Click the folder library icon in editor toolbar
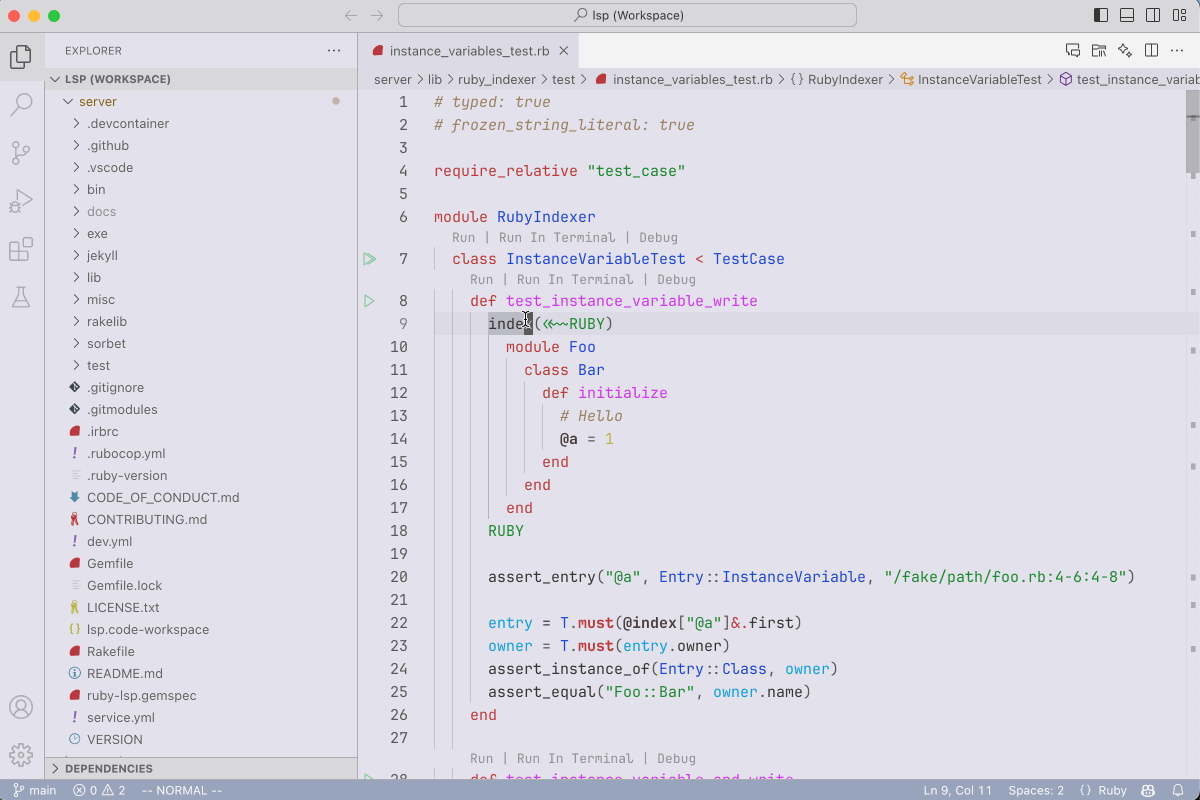The height and width of the screenshot is (800, 1200). tap(1099, 51)
